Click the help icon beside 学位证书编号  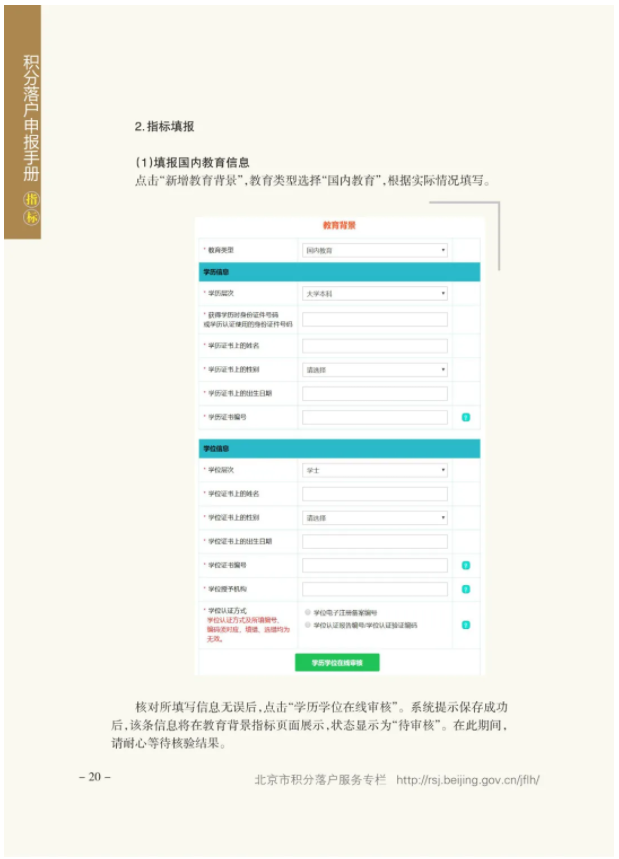click(x=466, y=565)
